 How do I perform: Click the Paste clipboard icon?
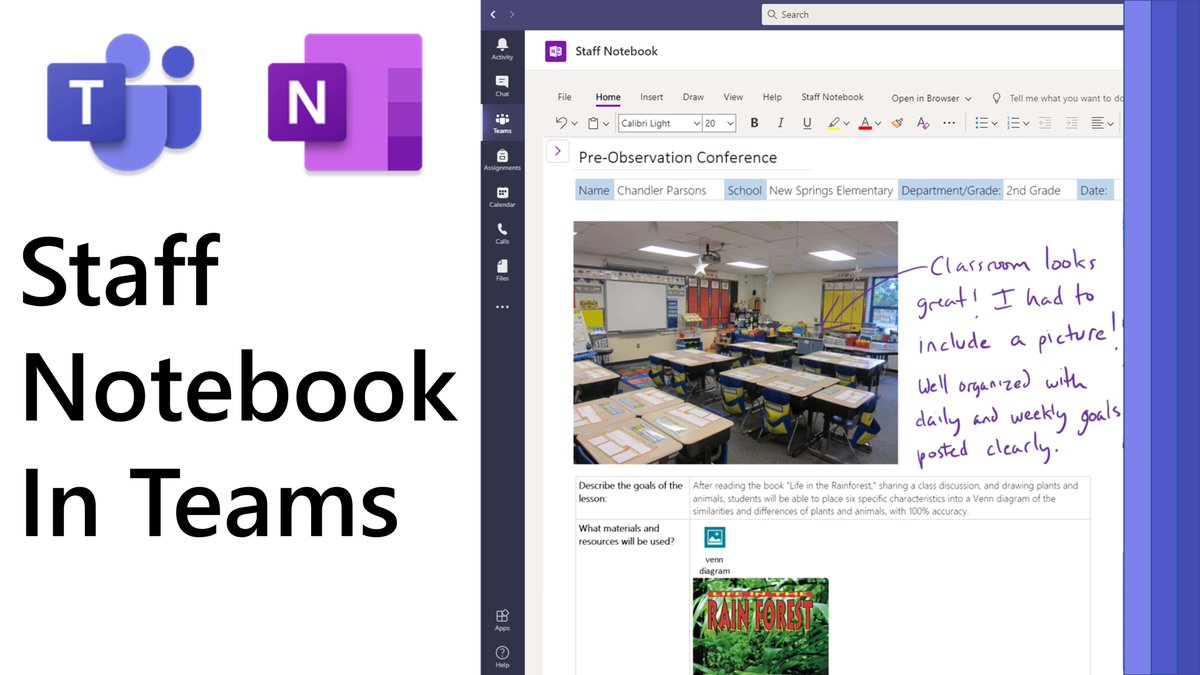pos(593,123)
